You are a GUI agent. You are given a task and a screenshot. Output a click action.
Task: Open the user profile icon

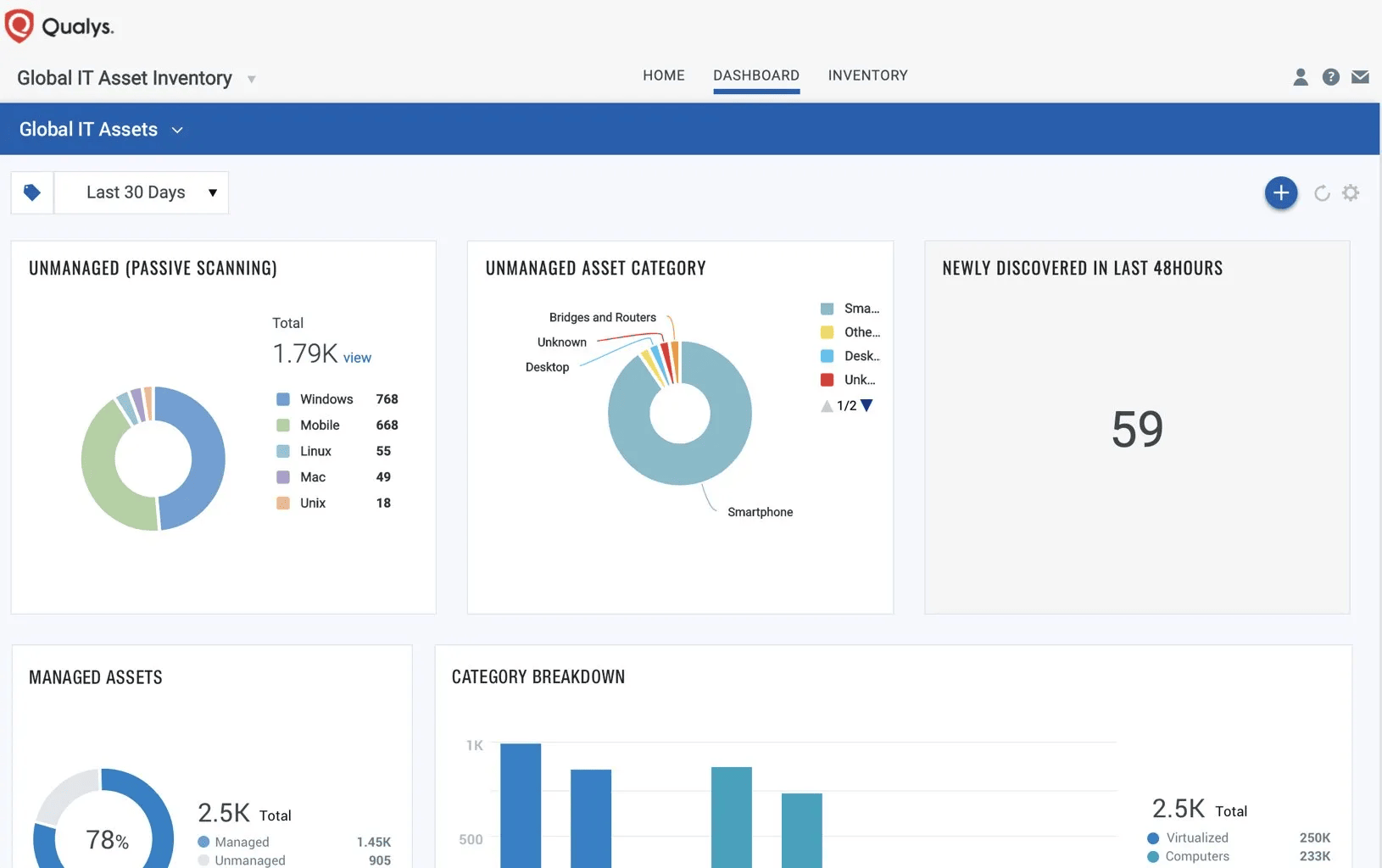point(1300,77)
